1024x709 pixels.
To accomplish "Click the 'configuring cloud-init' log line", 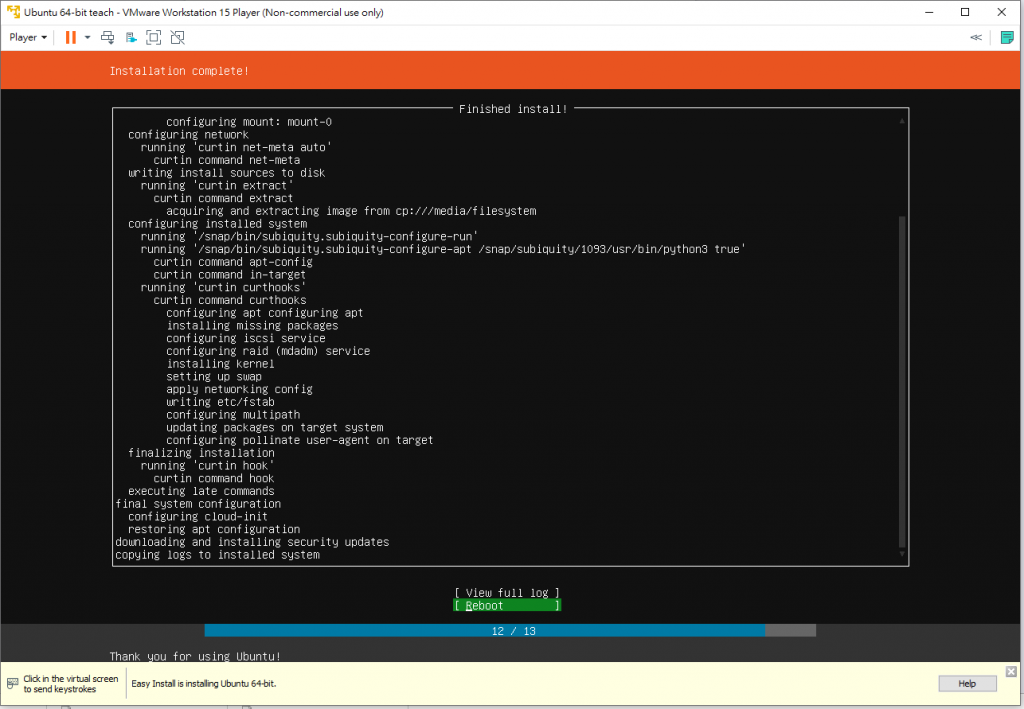I will point(198,516).
